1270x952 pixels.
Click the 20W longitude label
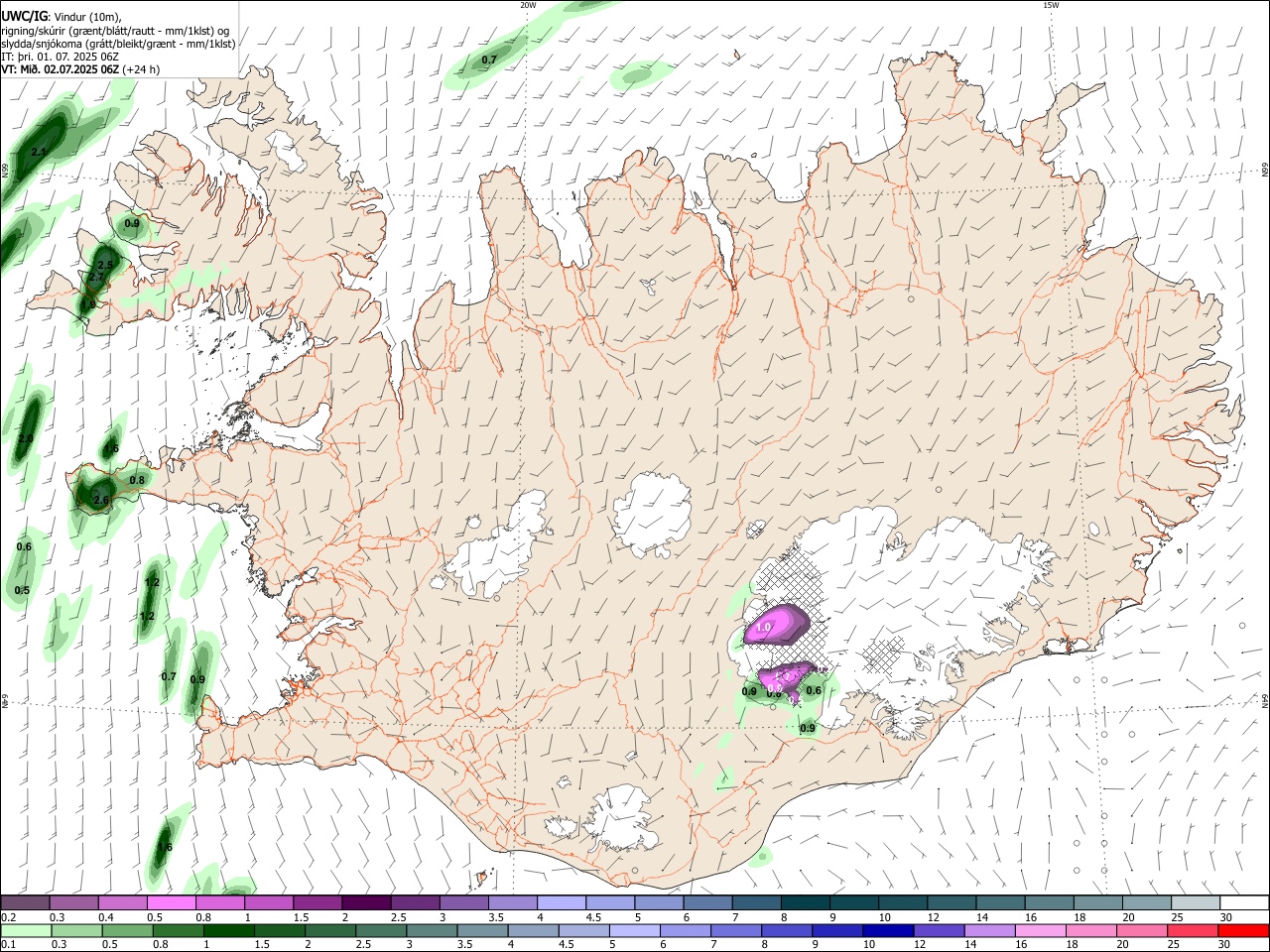click(x=528, y=5)
